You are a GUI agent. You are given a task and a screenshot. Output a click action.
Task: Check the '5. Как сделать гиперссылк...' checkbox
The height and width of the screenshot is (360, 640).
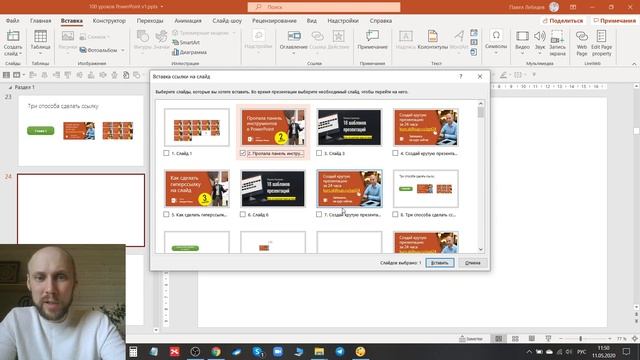tap(166, 214)
